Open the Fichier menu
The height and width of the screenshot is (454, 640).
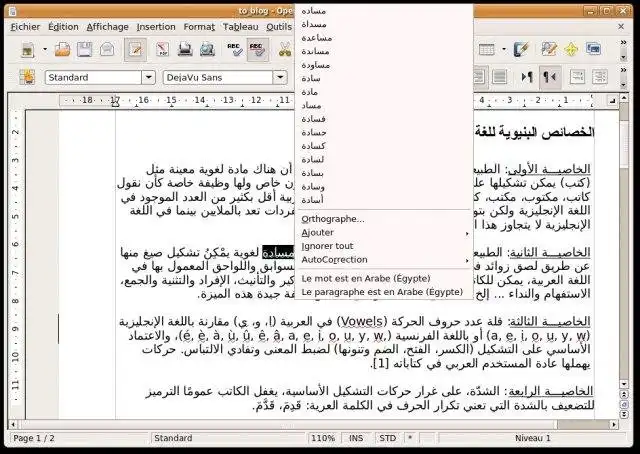point(25,27)
